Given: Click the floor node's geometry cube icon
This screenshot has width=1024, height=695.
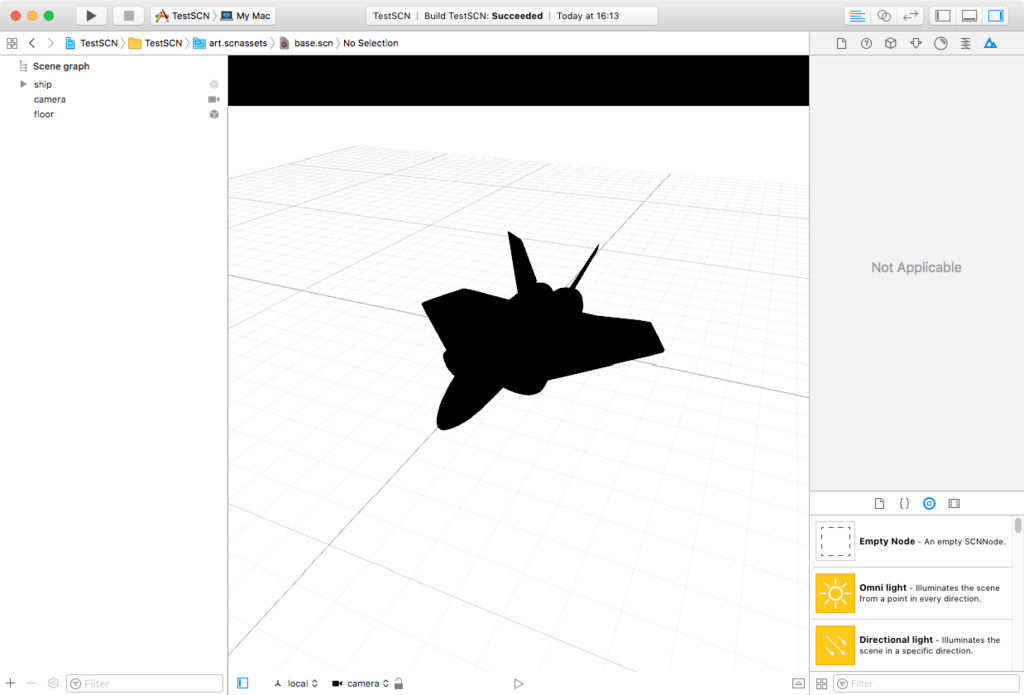Looking at the screenshot, I should [214, 114].
